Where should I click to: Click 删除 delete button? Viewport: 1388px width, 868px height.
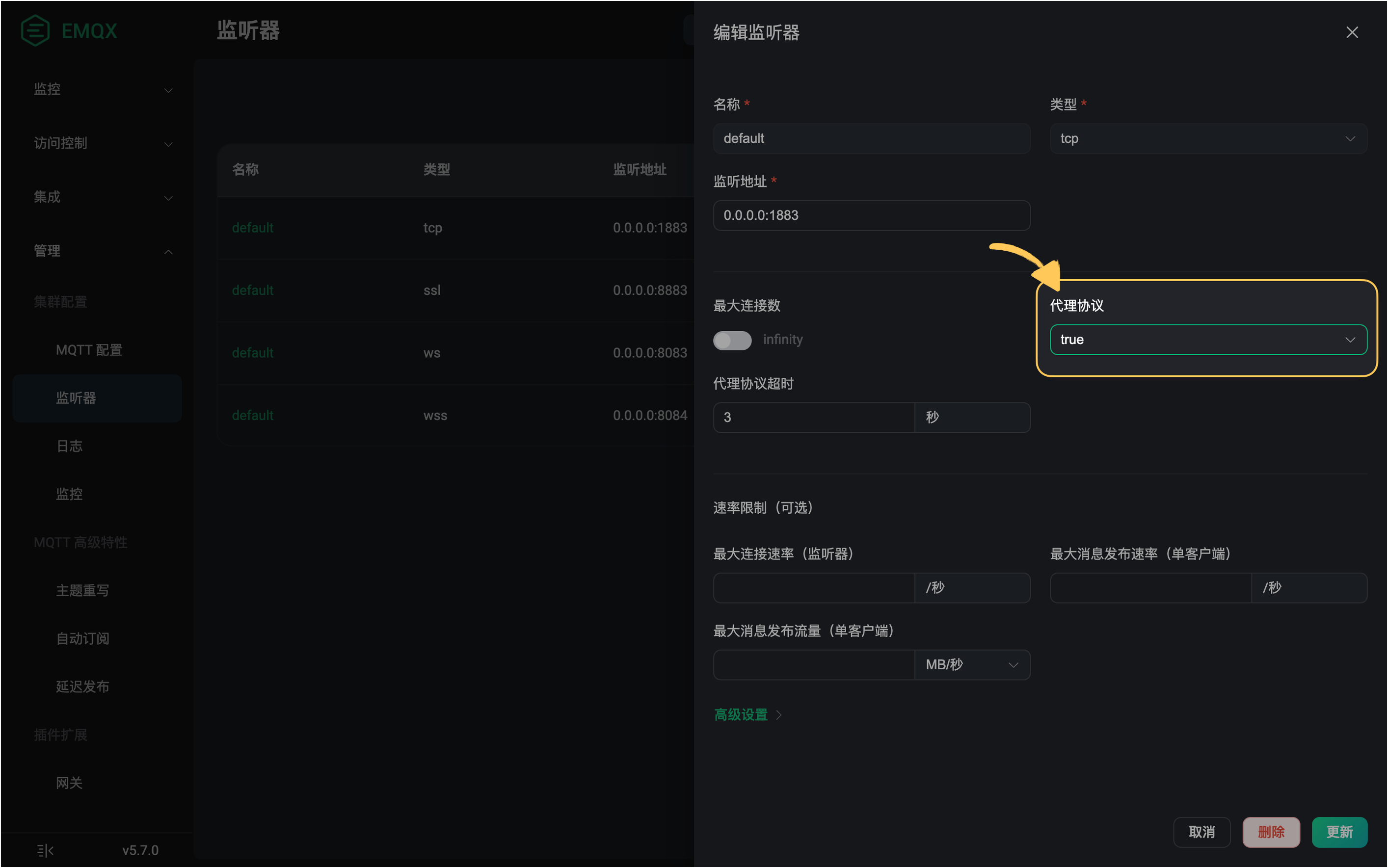(x=1271, y=832)
